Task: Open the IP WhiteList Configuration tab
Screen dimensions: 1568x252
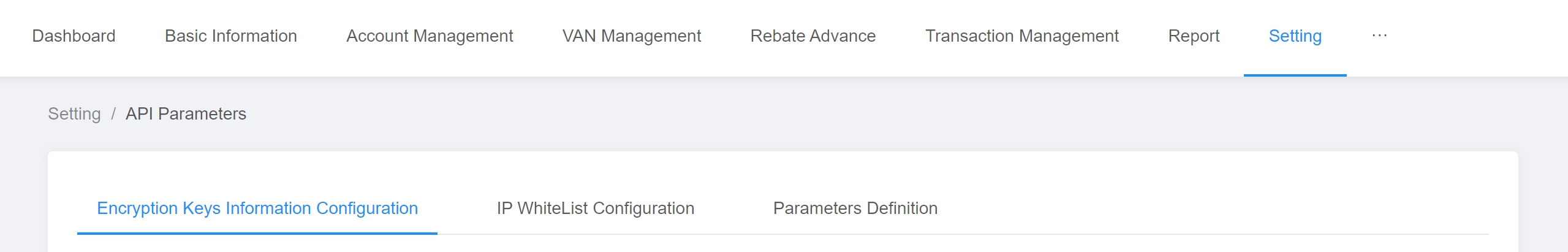Action: (x=595, y=208)
